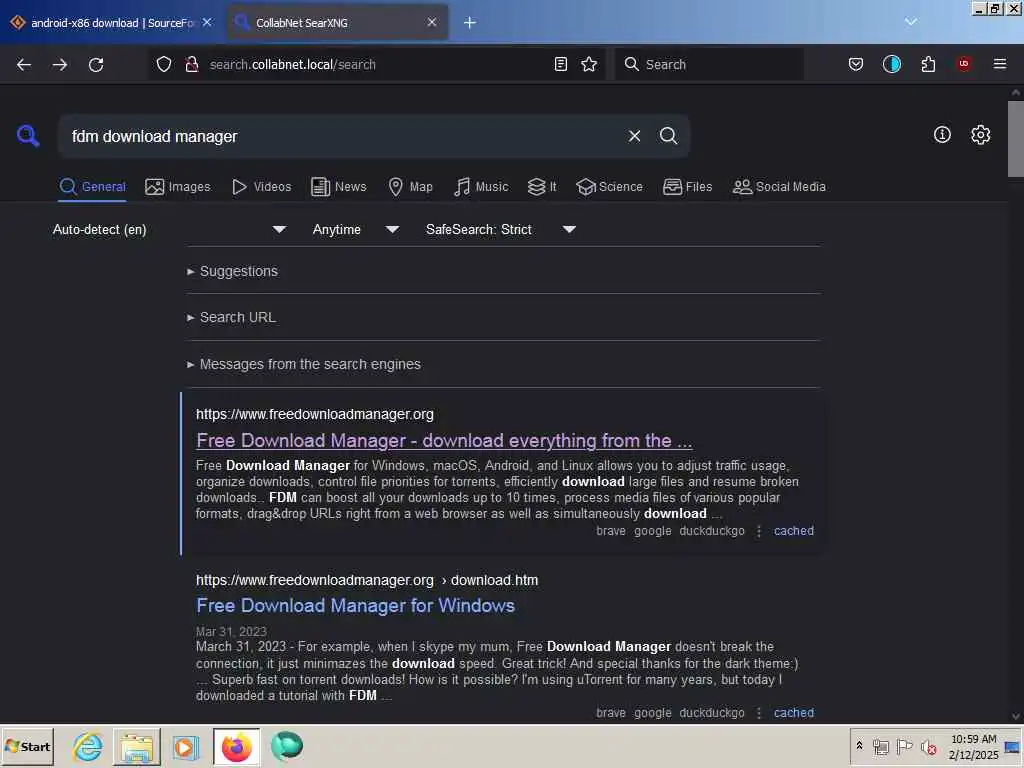Image resolution: width=1024 pixels, height=768 pixels.
Task: Open the Anytime time range dropdown
Action: point(355,229)
